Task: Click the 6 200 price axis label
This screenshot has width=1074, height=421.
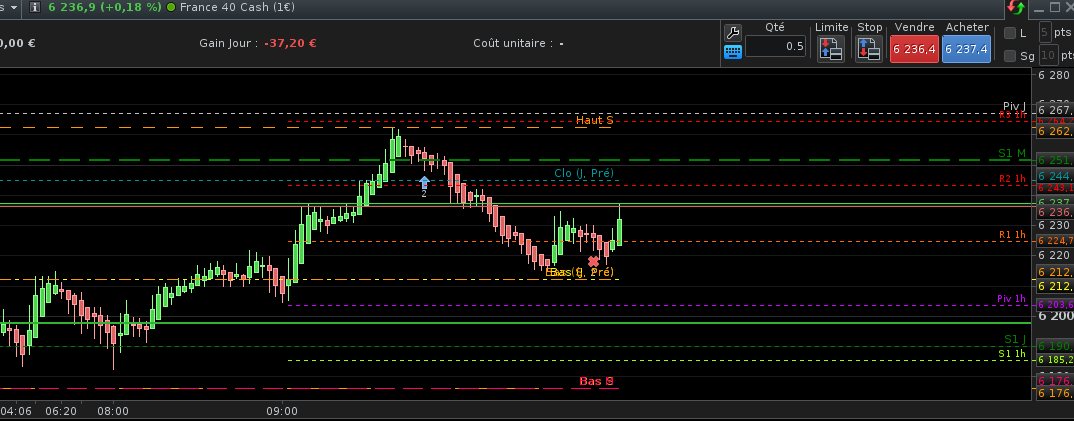Action: pyautogui.click(x=1055, y=316)
